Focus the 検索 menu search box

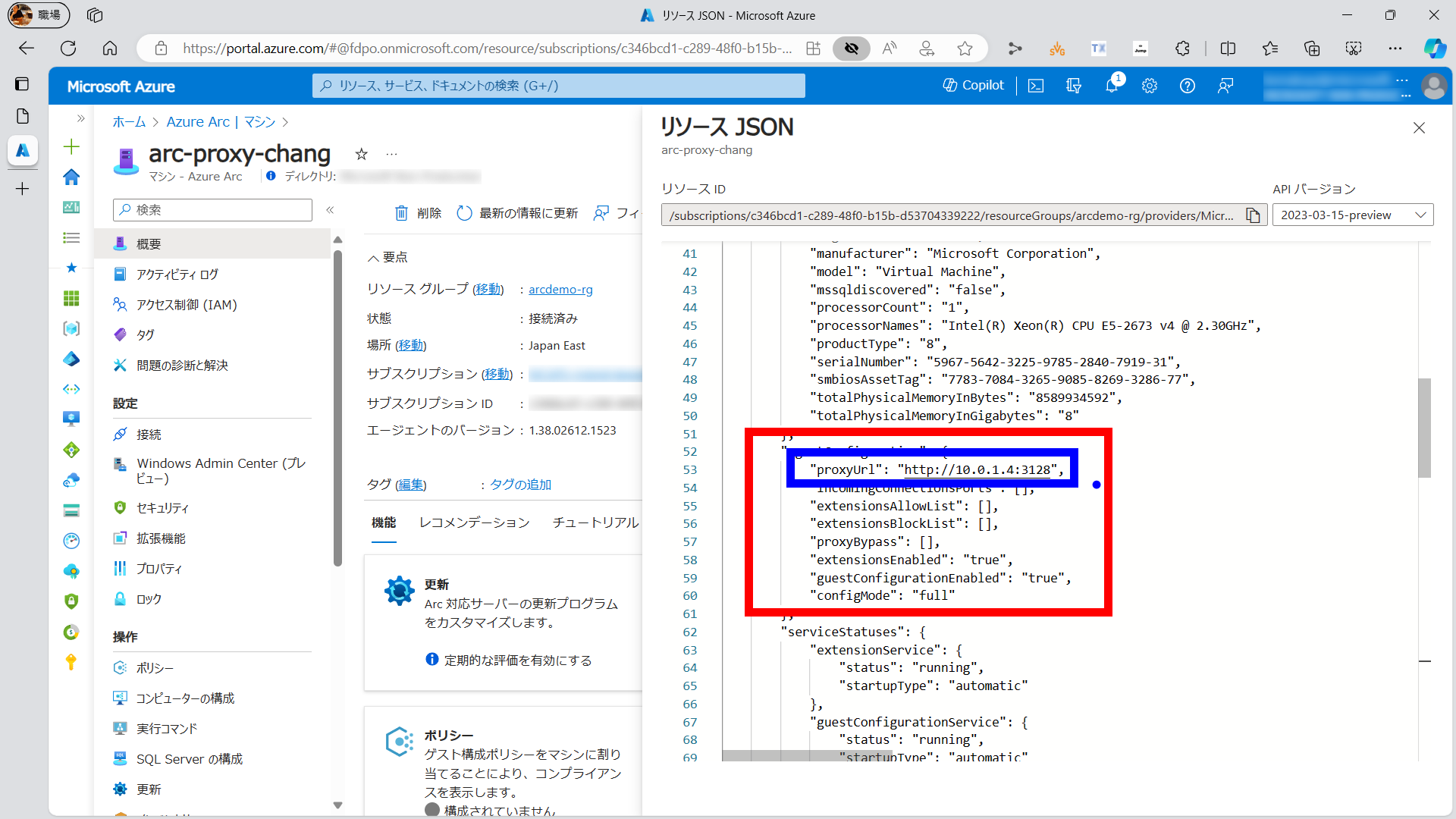tap(213, 210)
